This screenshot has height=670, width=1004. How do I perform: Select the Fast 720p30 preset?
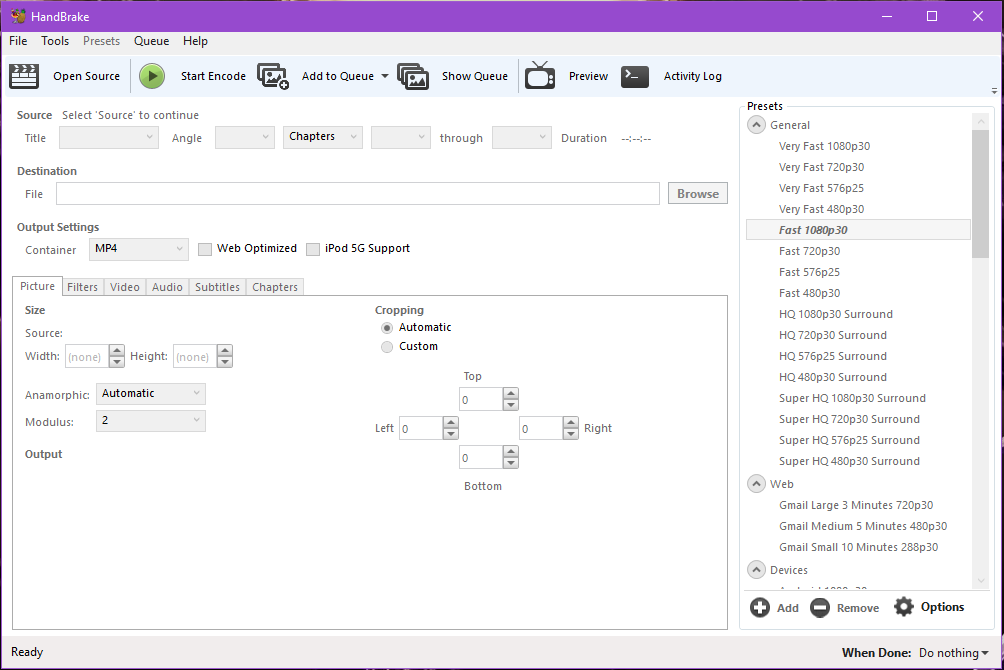click(x=809, y=251)
